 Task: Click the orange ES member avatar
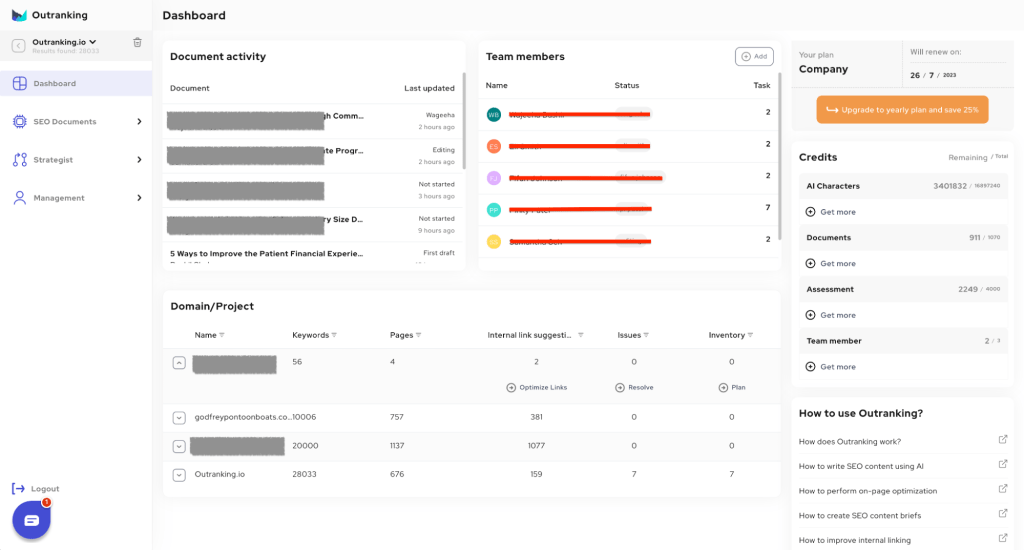[x=494, y=146]
